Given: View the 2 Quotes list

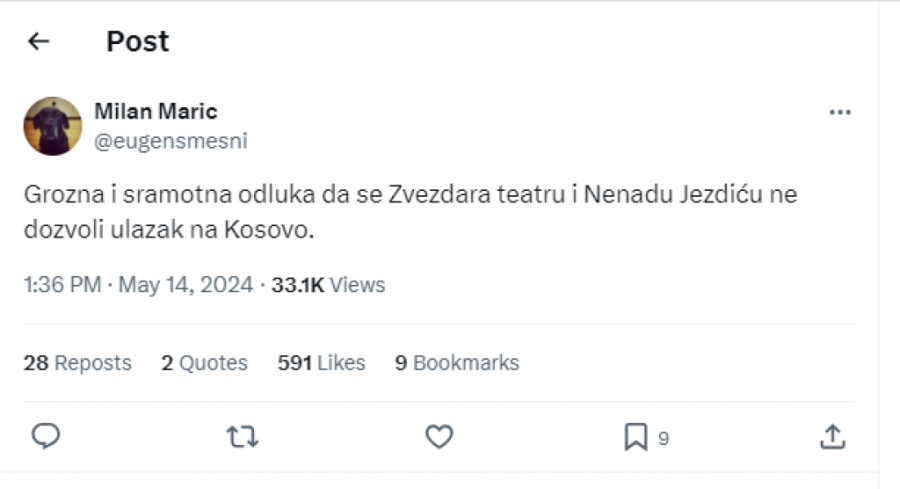Looking at the screenshot, I should pyautogui.click(x=204, y=363).
